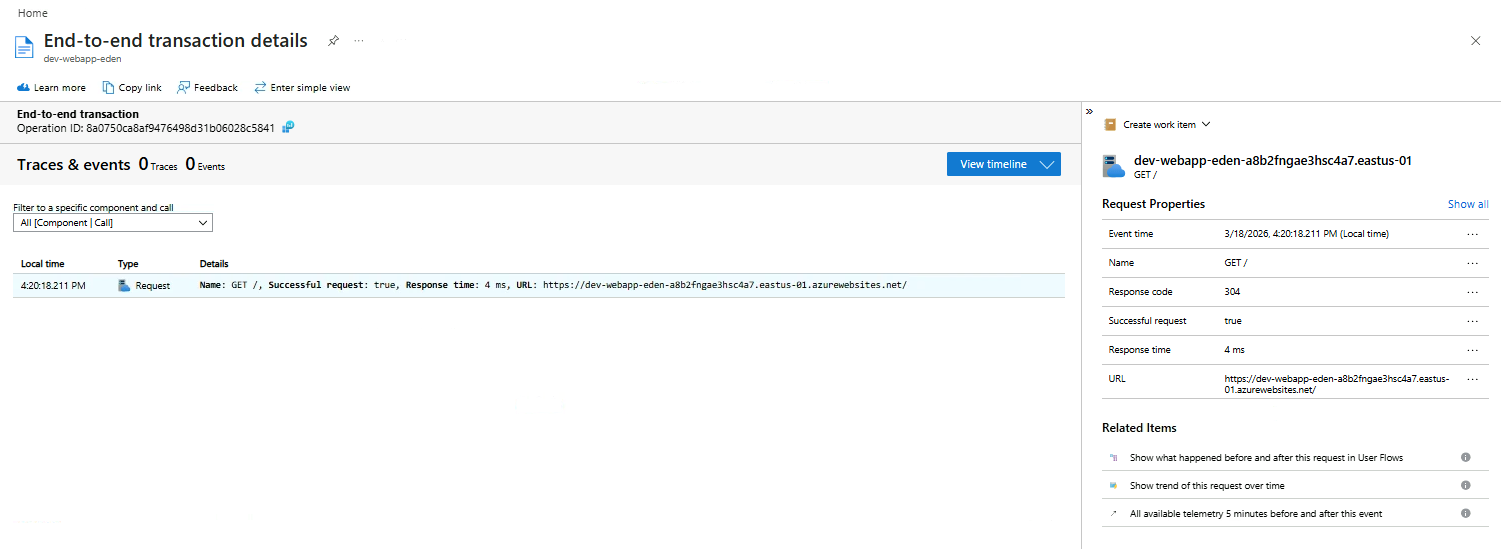Open Feedback from the toolbar
Screen dimensions: 1501x549
[207, 88]
